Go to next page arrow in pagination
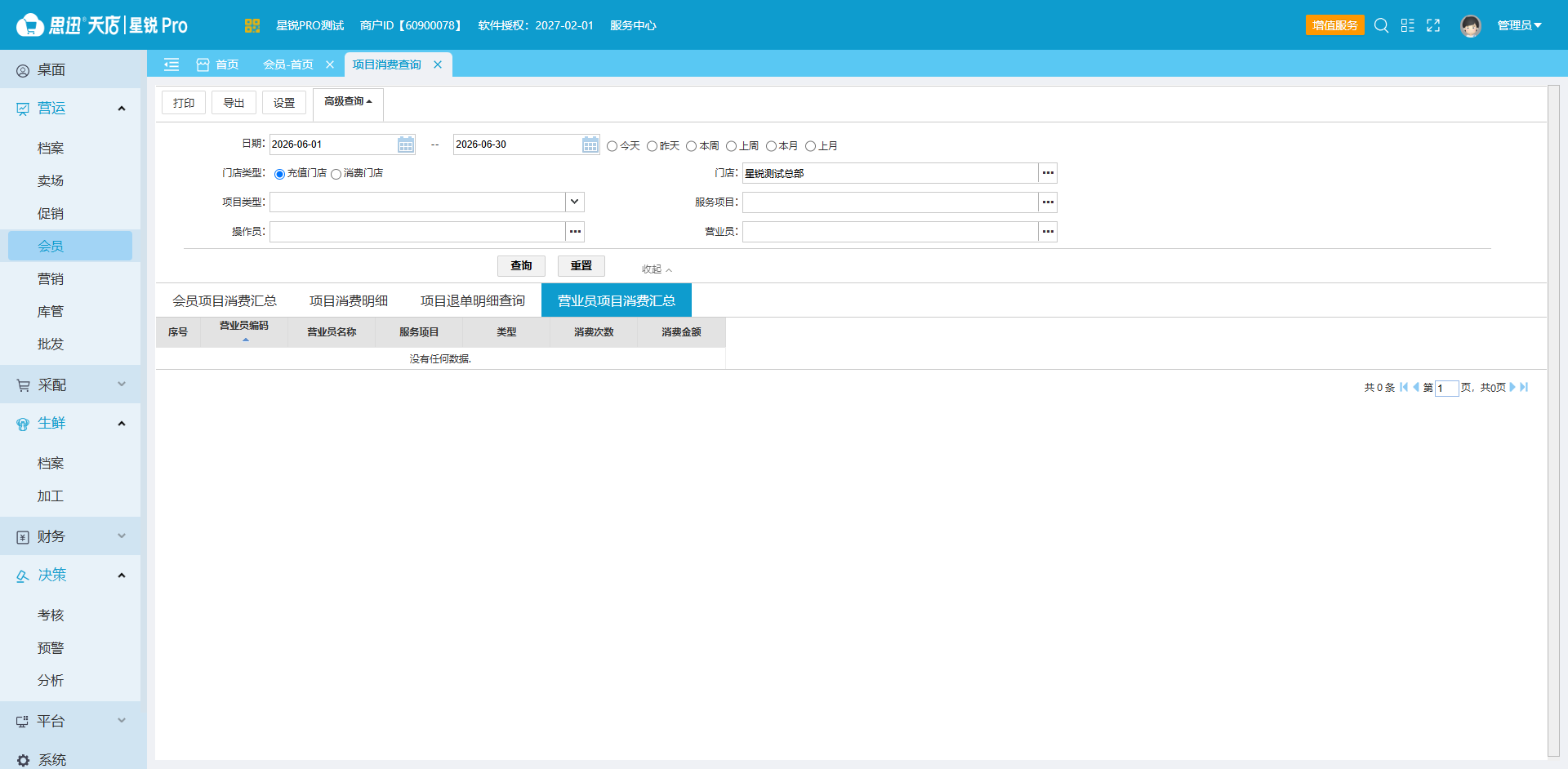This screenshot has height=769, width=1568. (1512, 387)
